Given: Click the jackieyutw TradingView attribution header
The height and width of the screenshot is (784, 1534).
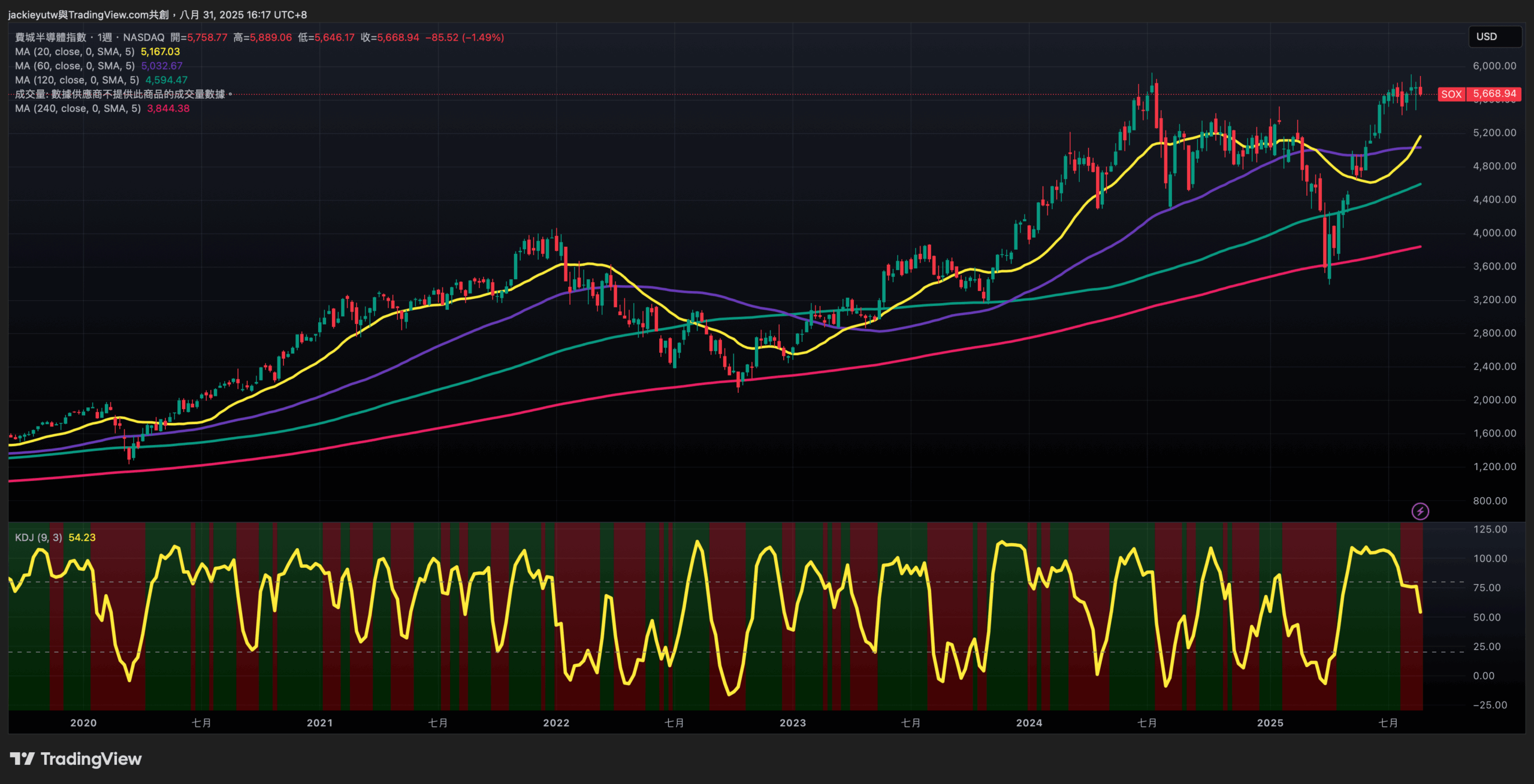Looking at the screenshot, I should pos(157,14).
